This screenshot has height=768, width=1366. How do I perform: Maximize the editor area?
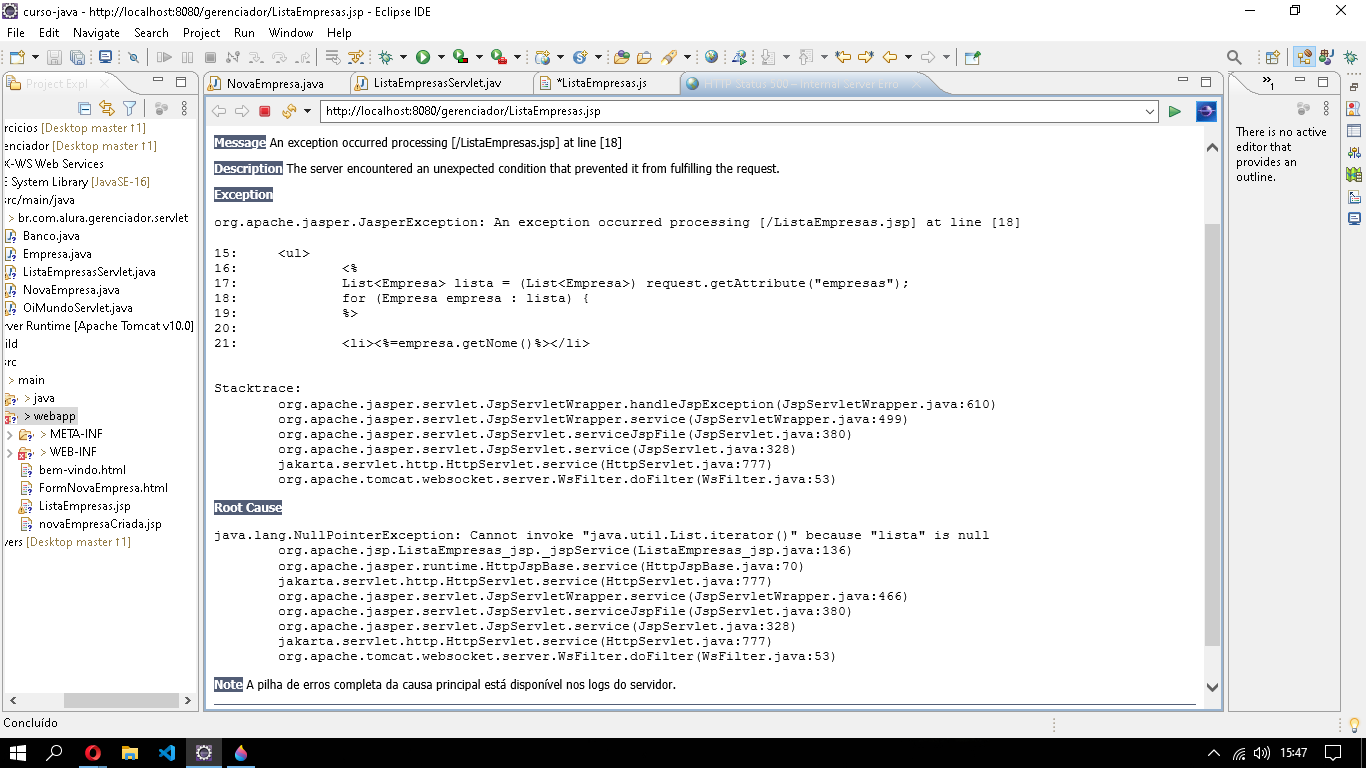[x=1205, y=82]
